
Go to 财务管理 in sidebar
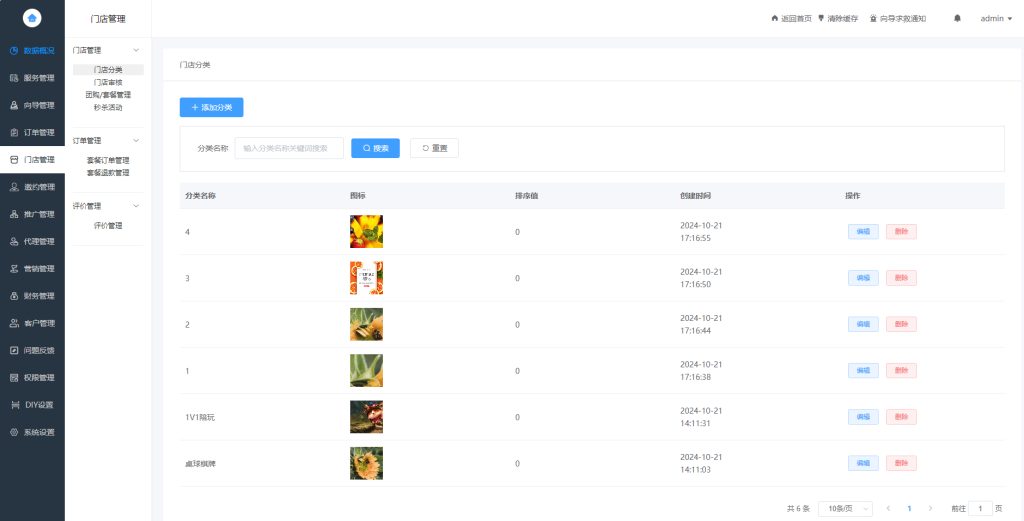pos(32,296)
